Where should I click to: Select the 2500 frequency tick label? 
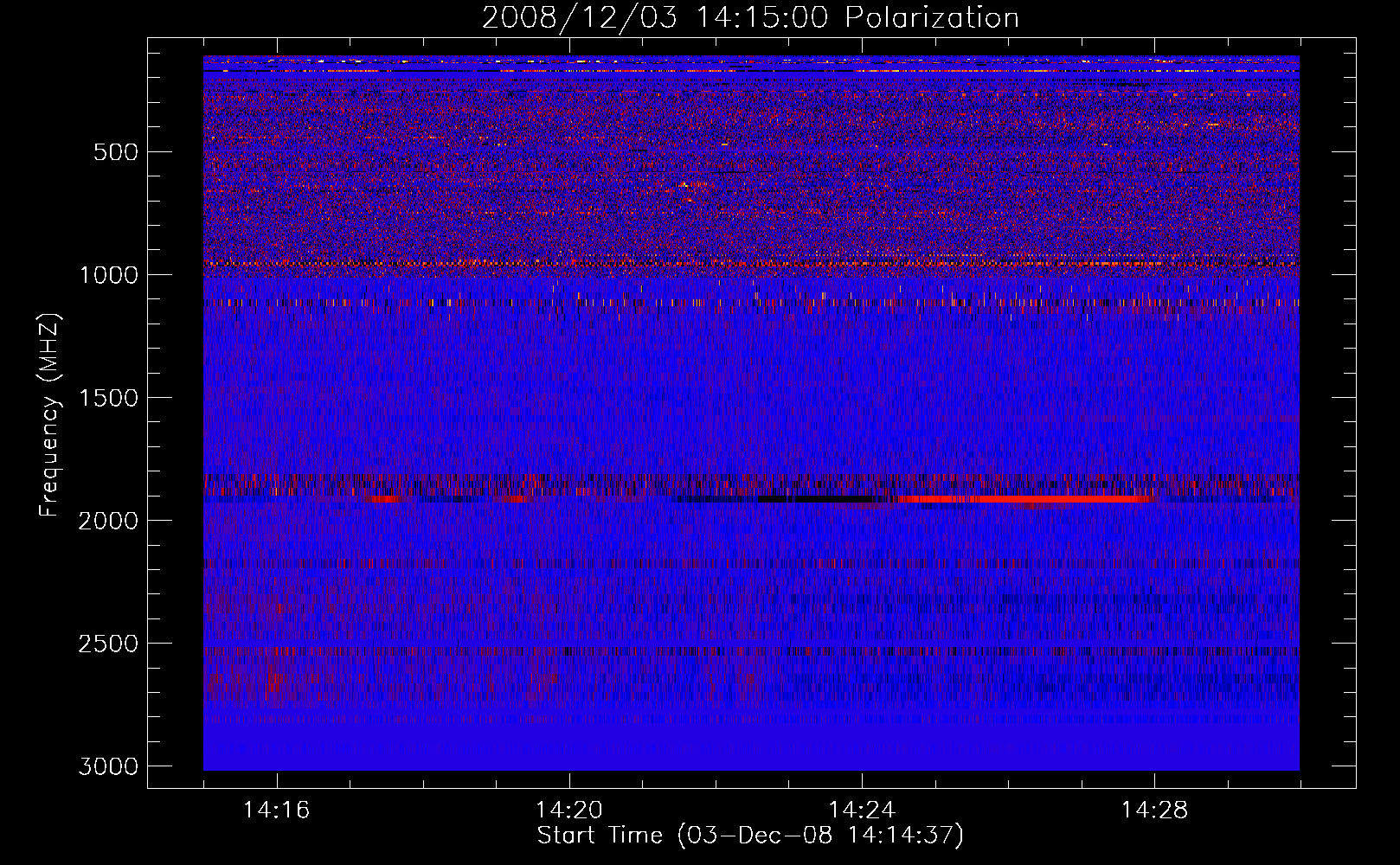point(108,644)
